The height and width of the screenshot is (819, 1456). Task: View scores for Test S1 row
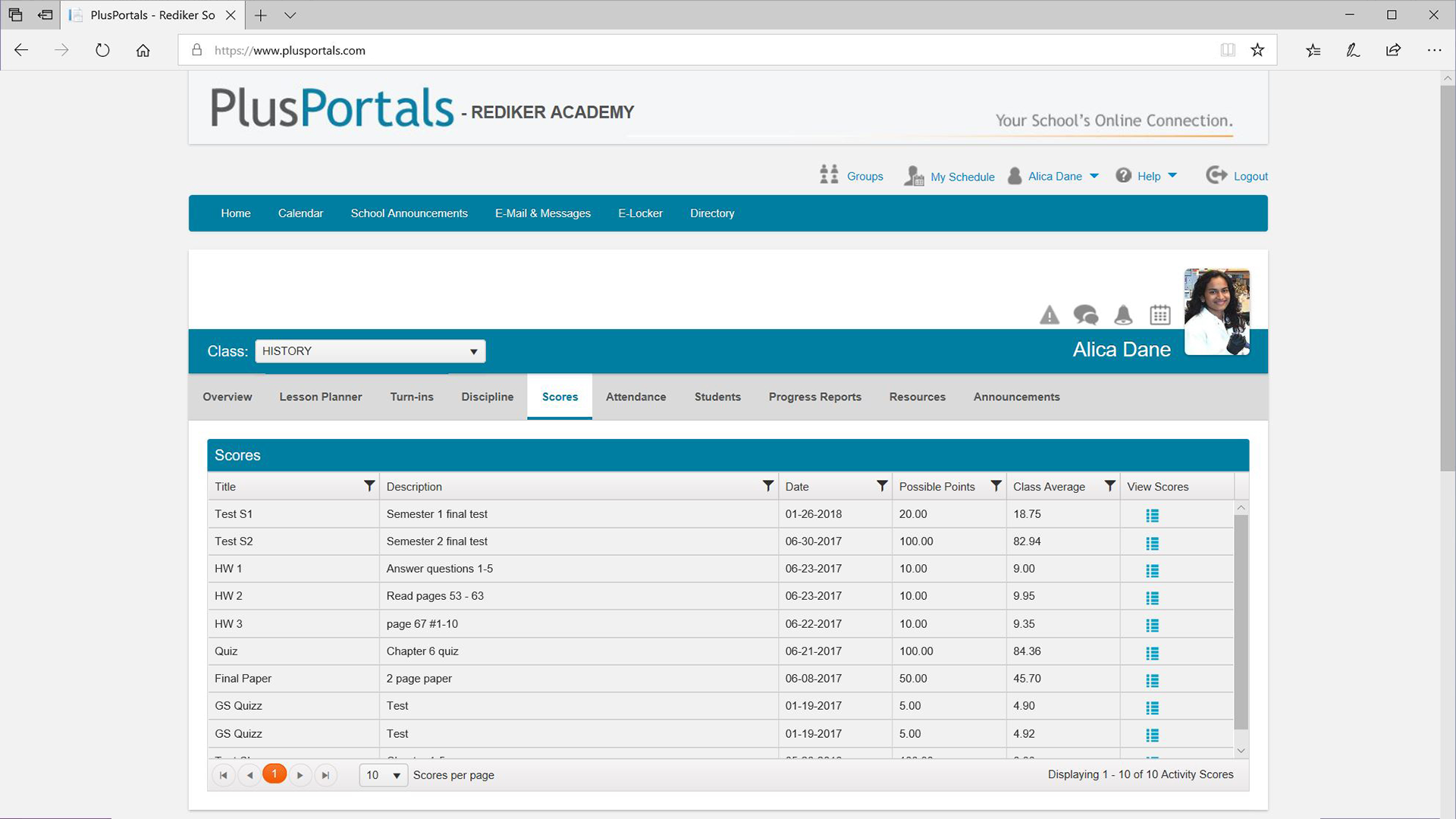click(x=1152, y=516)
